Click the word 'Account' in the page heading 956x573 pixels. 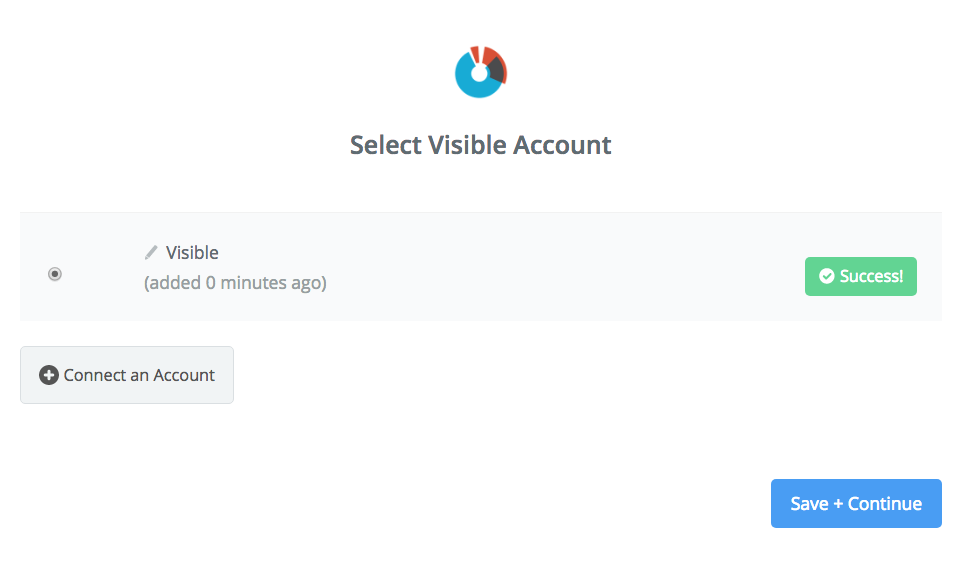(x=562, y=145)
